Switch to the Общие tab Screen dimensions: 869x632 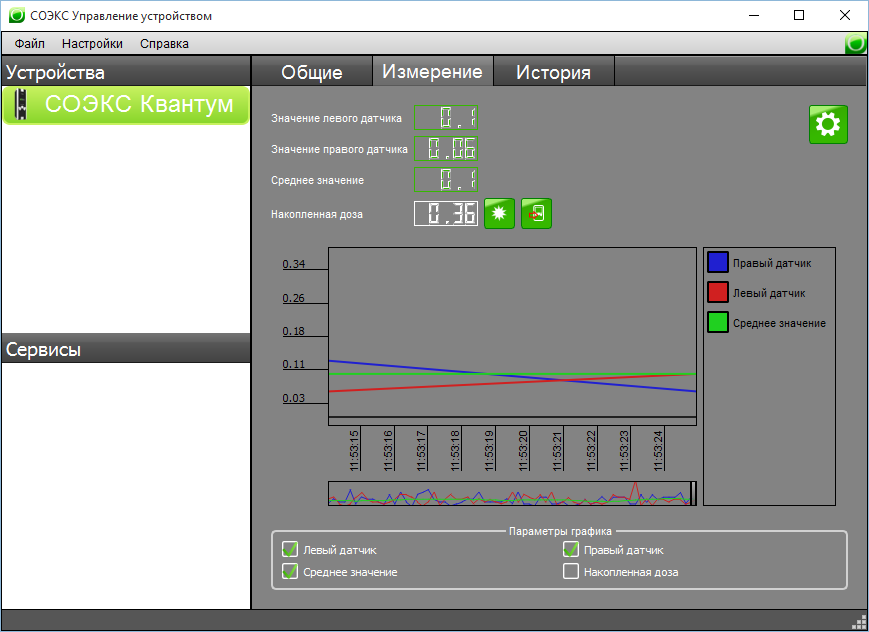click(x=312, y=72)
